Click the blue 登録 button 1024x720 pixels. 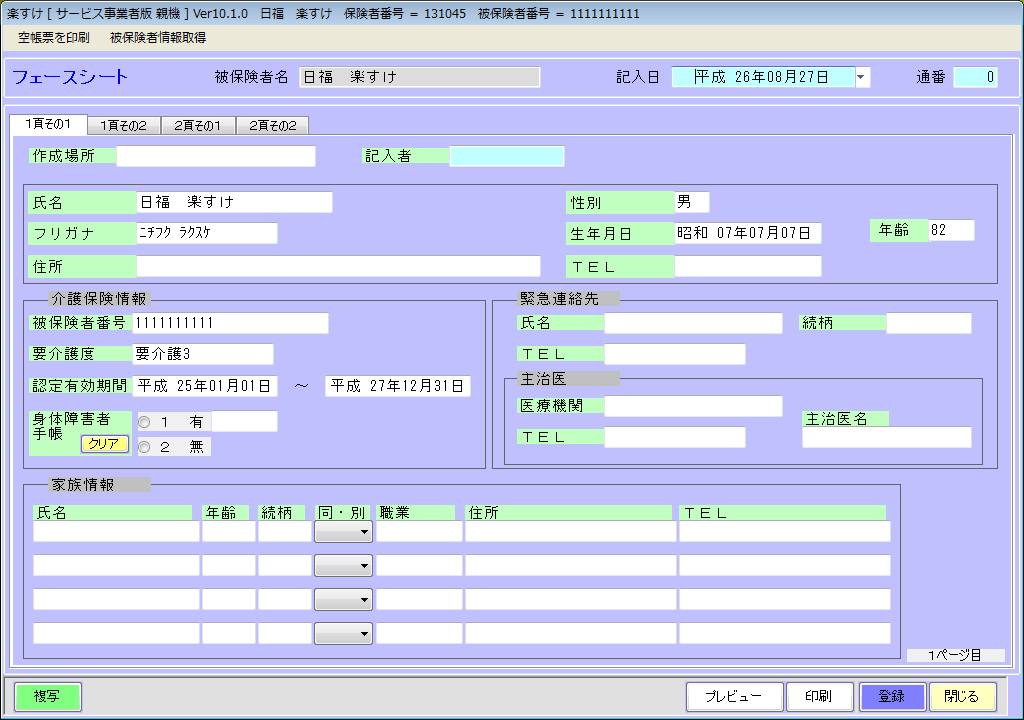(892, 696)
